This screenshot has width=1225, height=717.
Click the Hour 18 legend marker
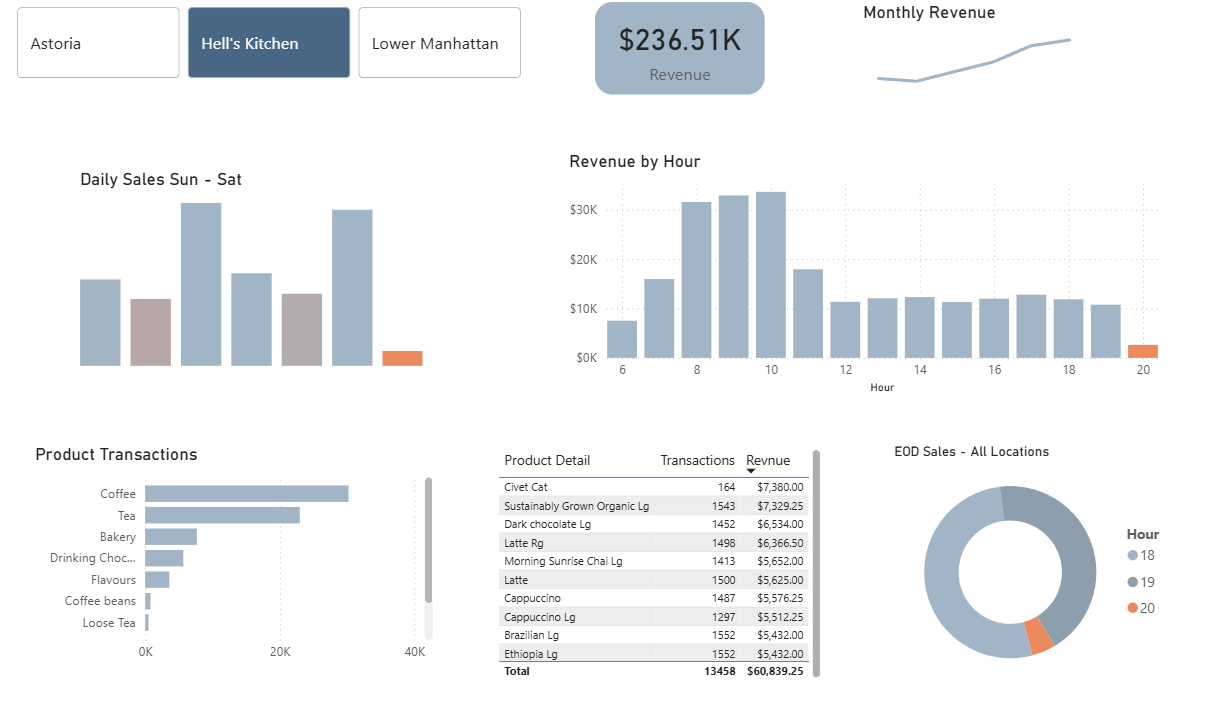click(1132, 556)
